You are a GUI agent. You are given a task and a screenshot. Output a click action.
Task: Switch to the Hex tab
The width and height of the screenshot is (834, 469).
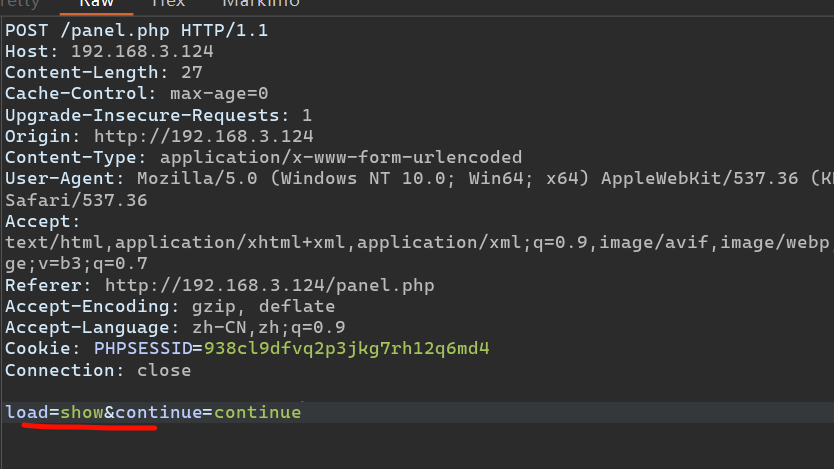(x=167, y=4)
